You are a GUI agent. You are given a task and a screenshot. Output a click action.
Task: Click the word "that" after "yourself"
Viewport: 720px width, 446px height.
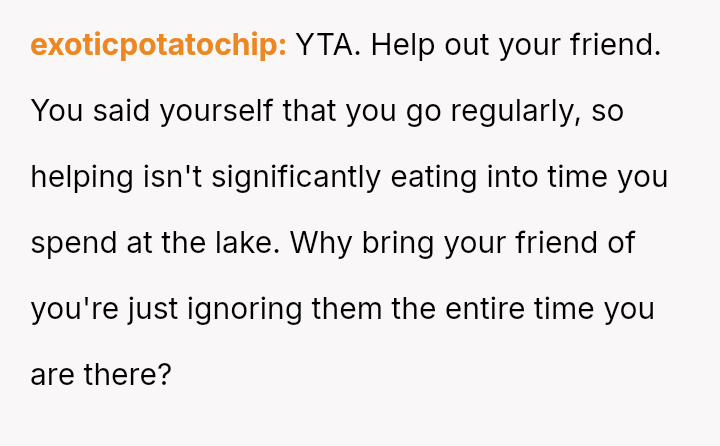(310, 111)
